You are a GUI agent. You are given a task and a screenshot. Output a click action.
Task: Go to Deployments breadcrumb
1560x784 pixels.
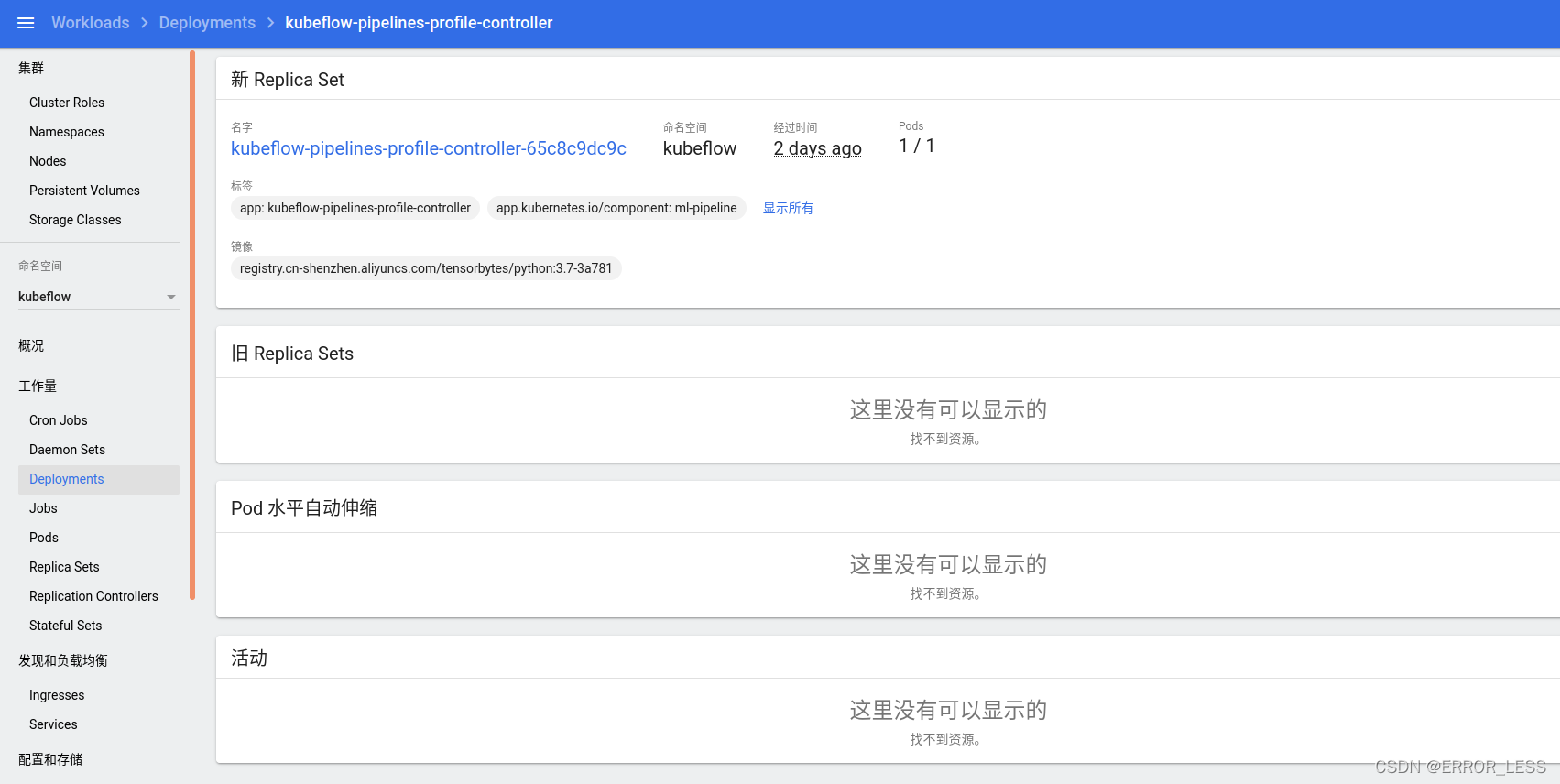point(207,23)
